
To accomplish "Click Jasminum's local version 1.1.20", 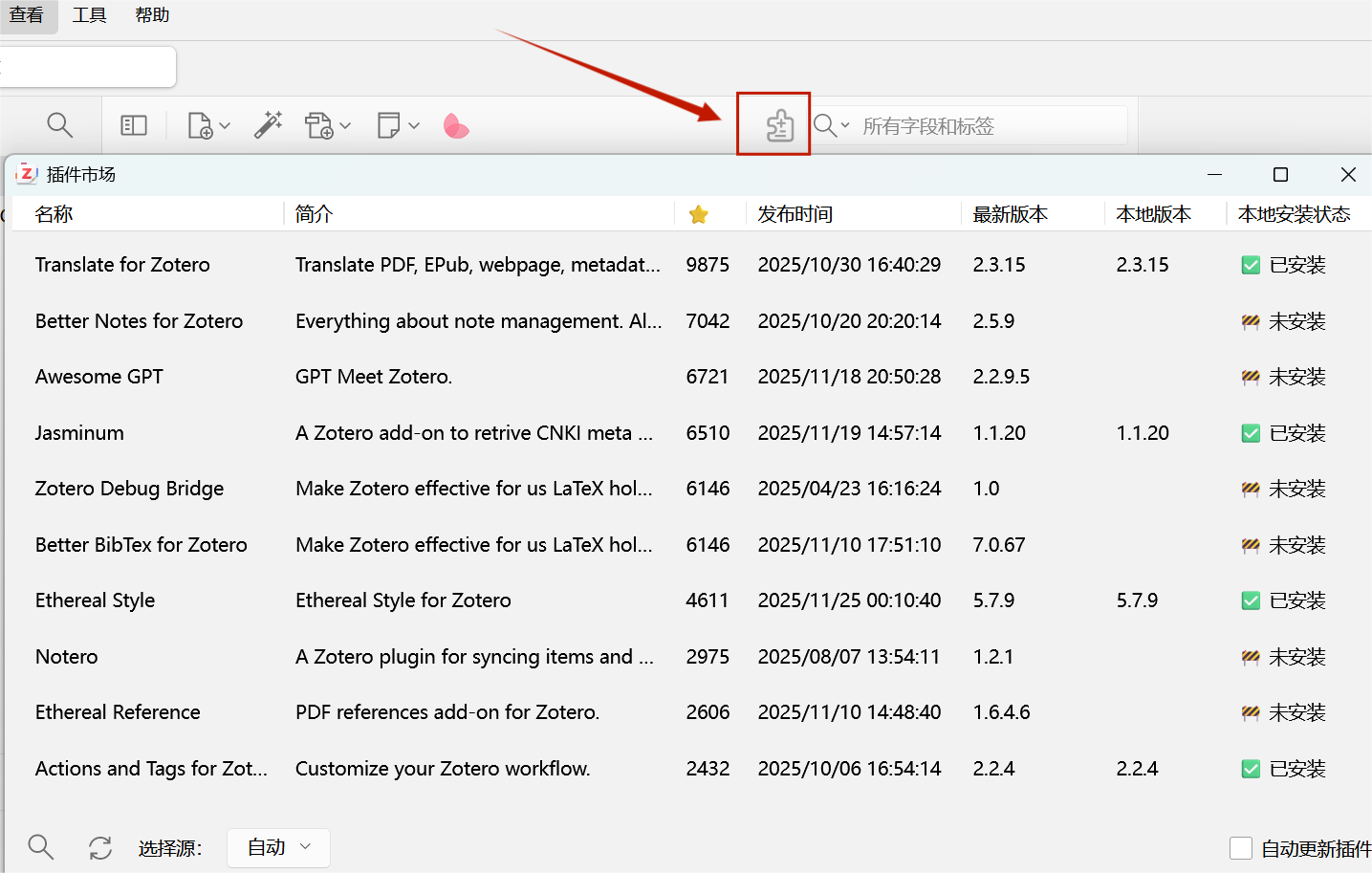I will [x=1143, y=433].
